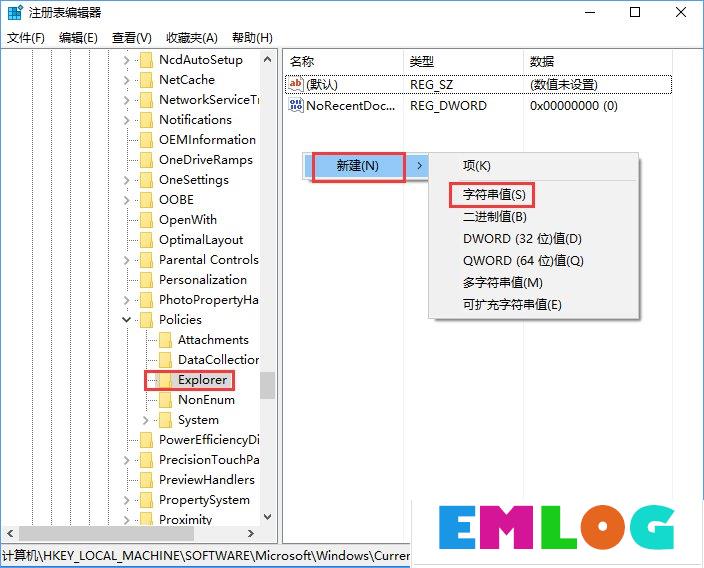This screenshot has height=568, width=704.
Task: Click the registry path in status bar
Action: pyautogui.click(x=206, y=556)
